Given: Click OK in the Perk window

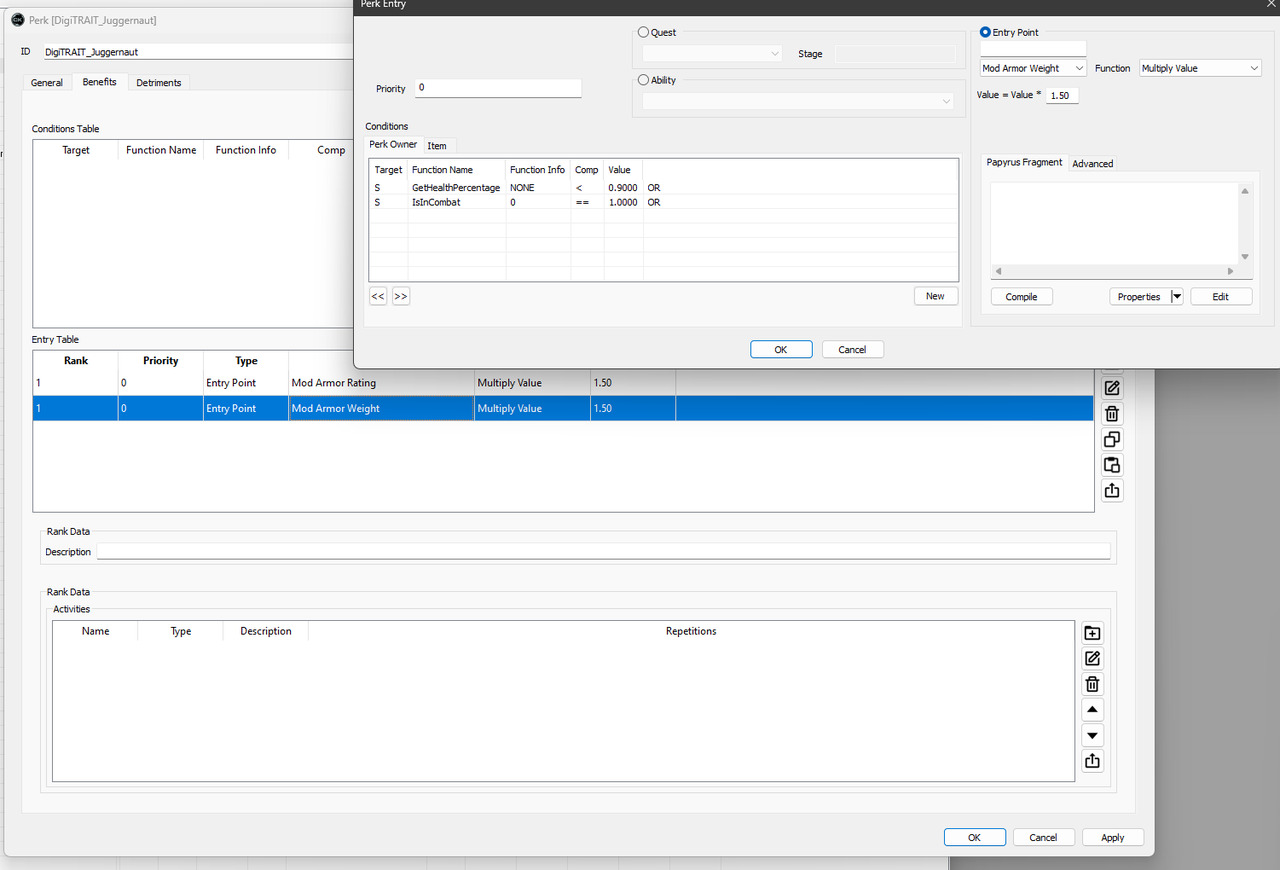Looking at the screenshot, I should point(974,838).
